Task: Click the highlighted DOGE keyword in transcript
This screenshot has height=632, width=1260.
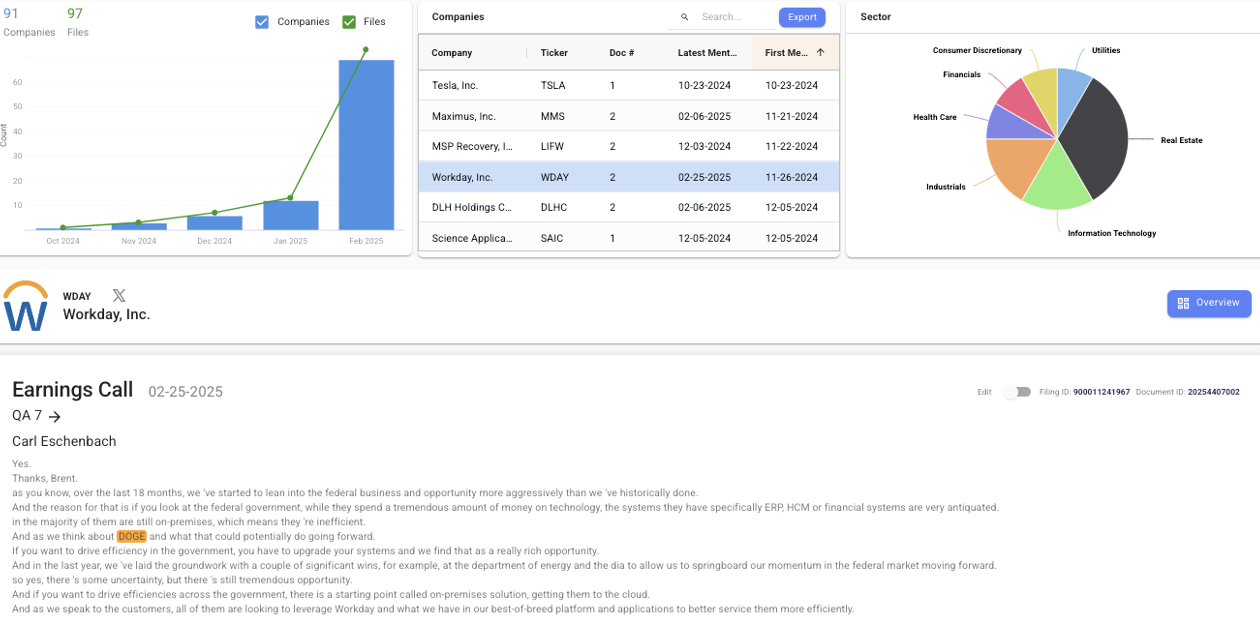Action: tap(131, 537)
